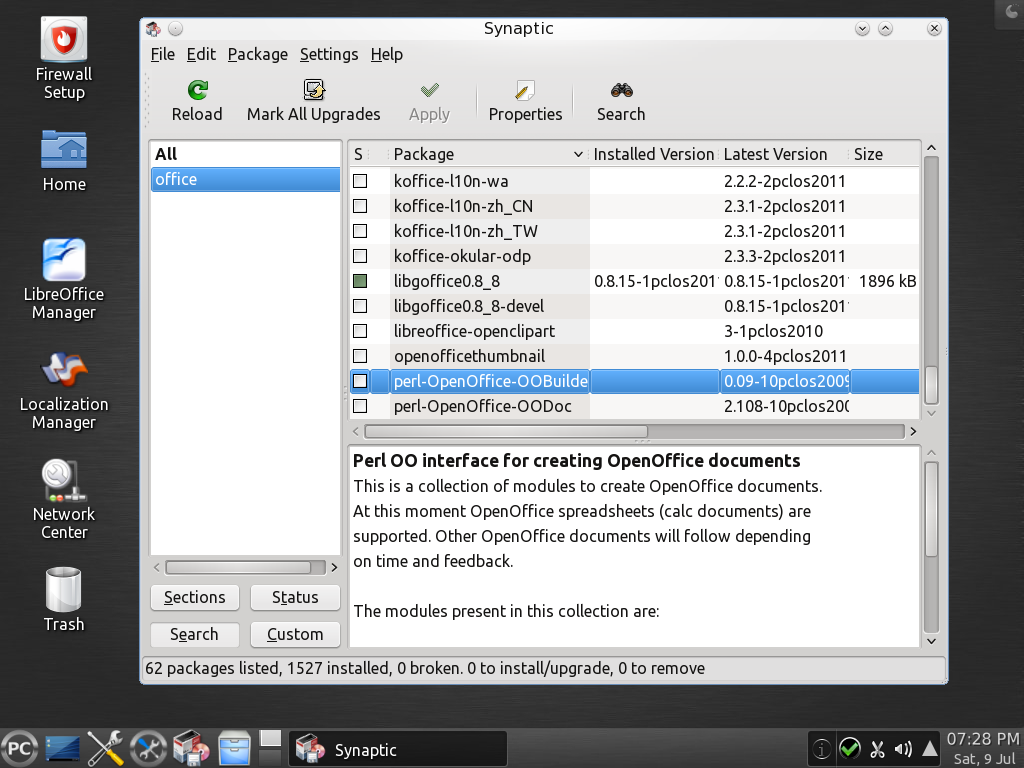The image size is (1024, 768).
Task: Click the Sections filter button
Action: tap(195, 598)
